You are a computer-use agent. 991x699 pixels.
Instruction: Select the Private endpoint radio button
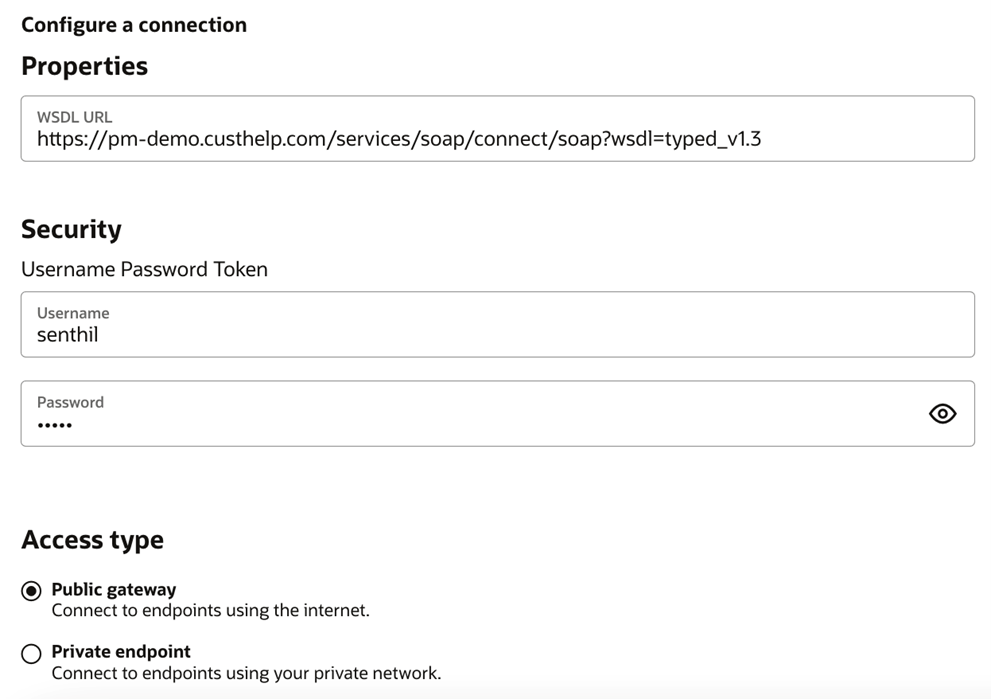click(x=31, y=653)
